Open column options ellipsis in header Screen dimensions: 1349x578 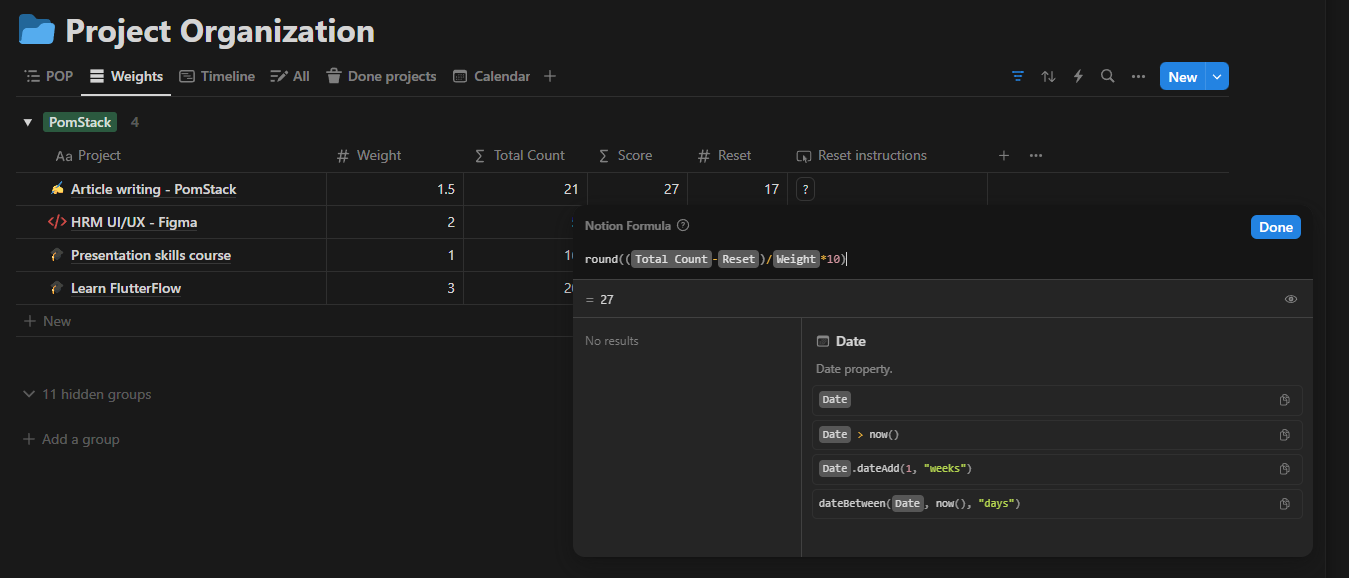click(1036, 155)
